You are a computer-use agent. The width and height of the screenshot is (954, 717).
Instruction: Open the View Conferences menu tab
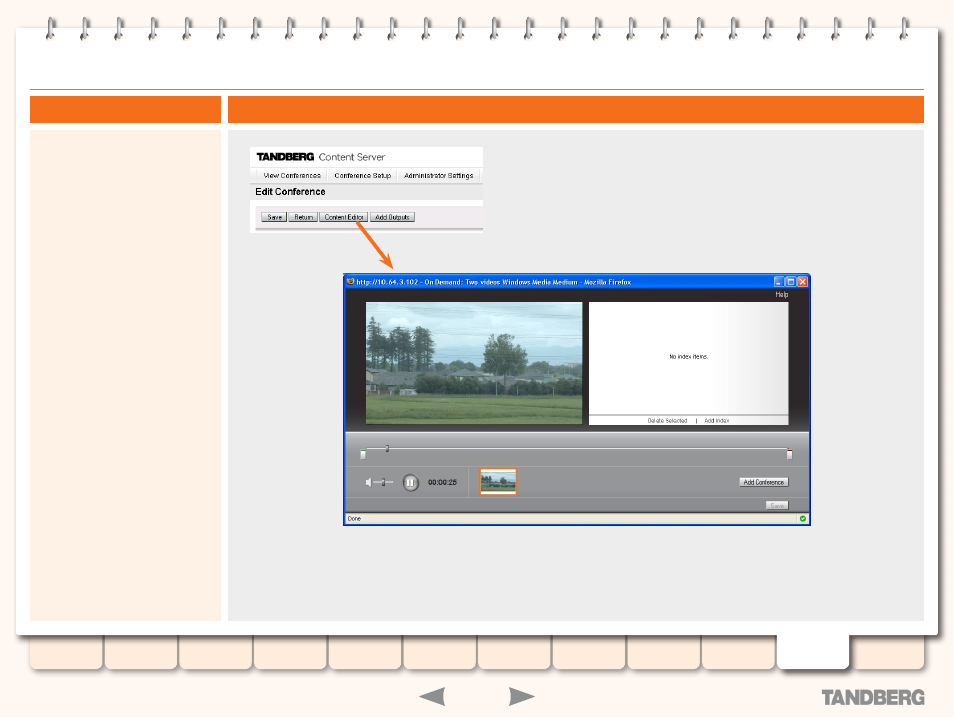(x=291, y=175)
